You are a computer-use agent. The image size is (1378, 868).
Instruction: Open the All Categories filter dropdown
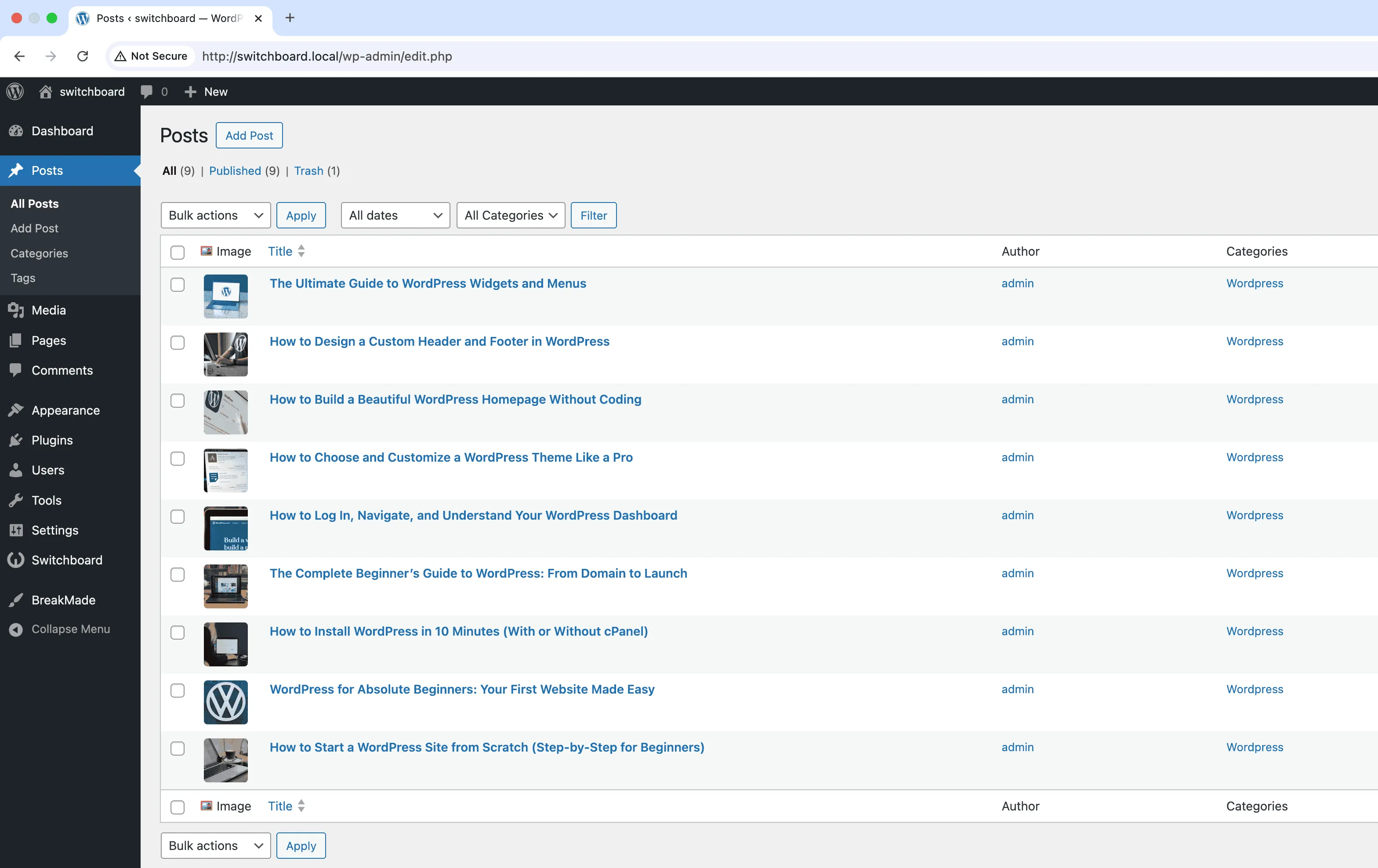point(510,215)
